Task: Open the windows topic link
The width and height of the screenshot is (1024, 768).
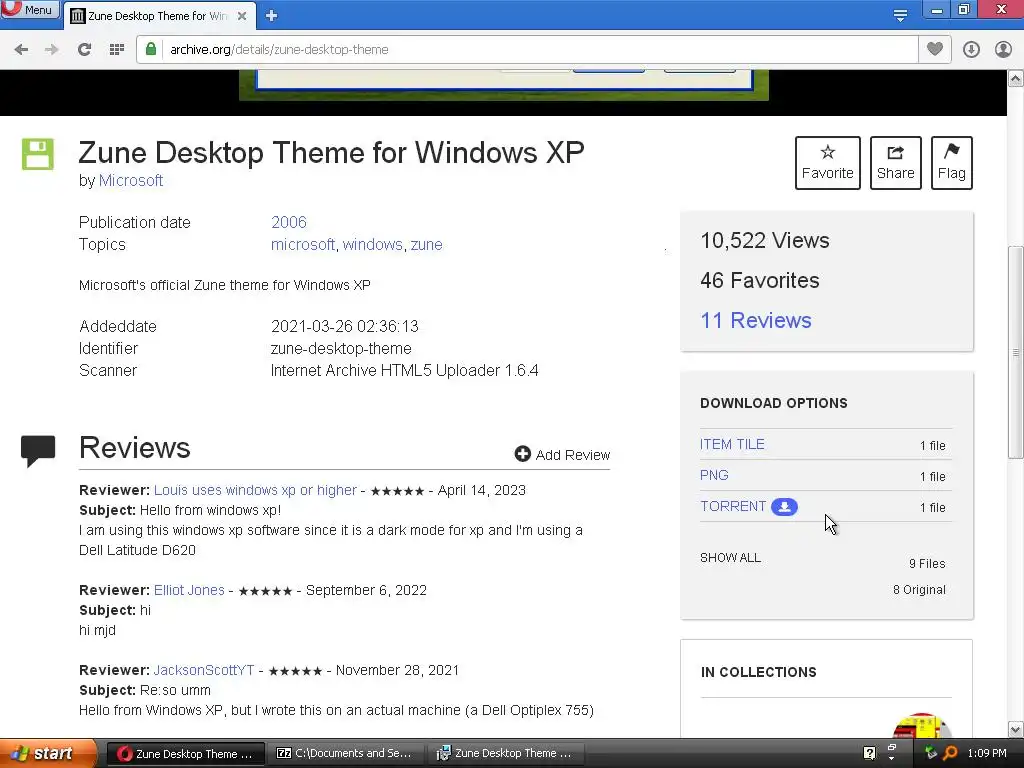Action: click(x=372, y=244)
